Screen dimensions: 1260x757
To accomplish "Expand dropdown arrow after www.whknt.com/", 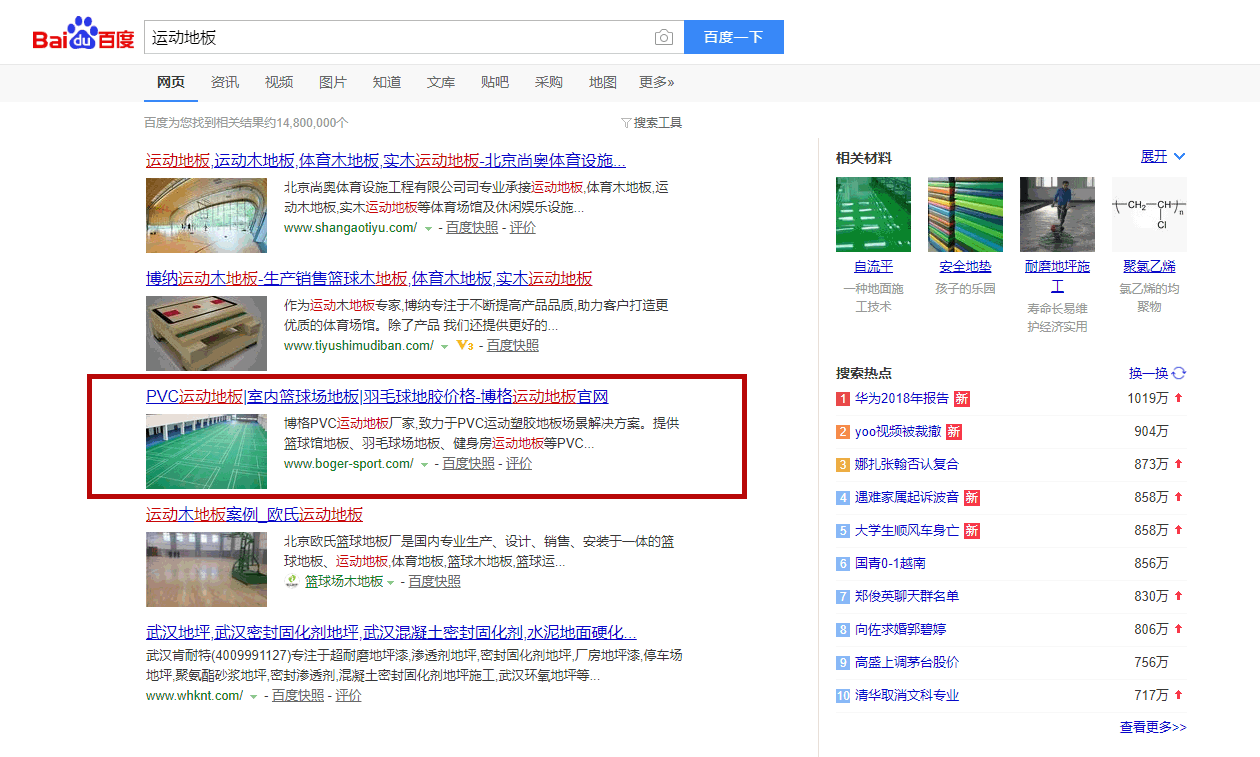I will 253,697.
